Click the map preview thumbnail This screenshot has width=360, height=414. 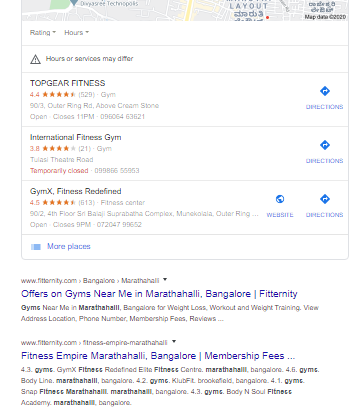point(185,10)
